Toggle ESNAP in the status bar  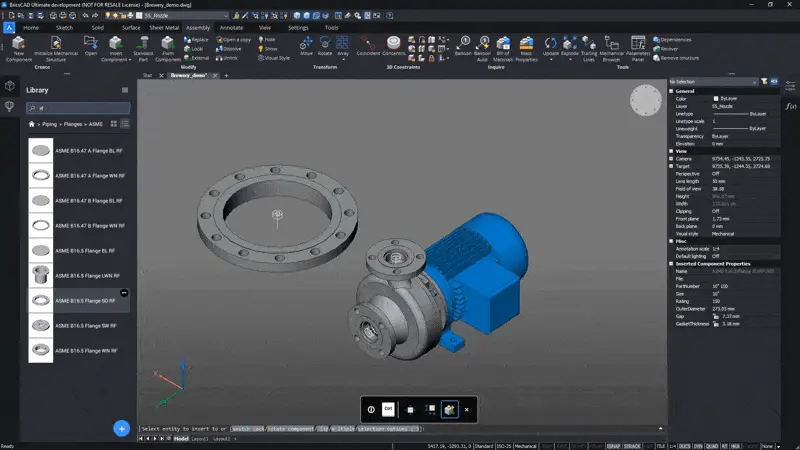(613, 445)
